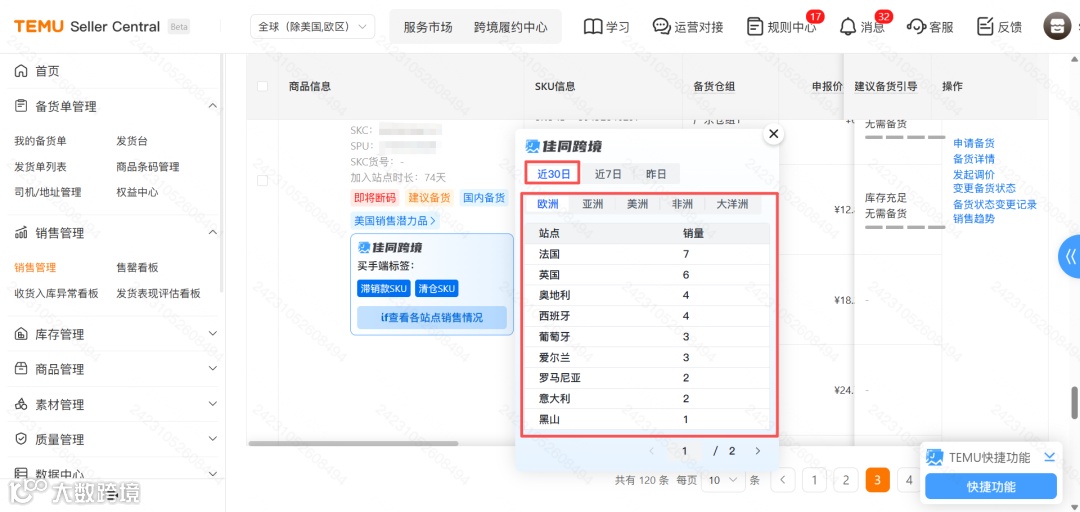Viewport: 1080px width, 512px height.
Task: Expand the 库存管理 menu section
Action: [213, 334]
